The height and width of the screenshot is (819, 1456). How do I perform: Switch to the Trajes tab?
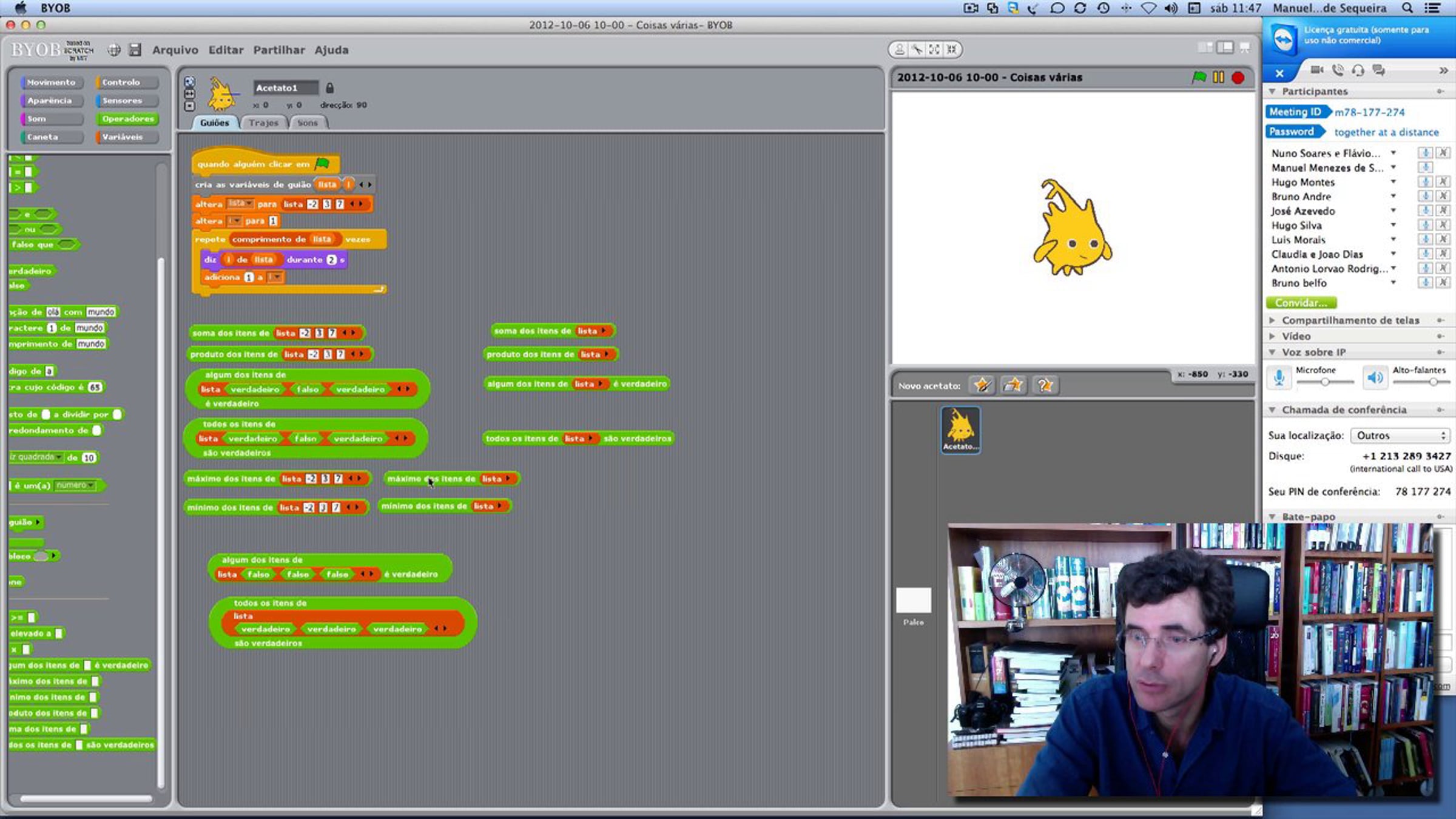(263, 123)
